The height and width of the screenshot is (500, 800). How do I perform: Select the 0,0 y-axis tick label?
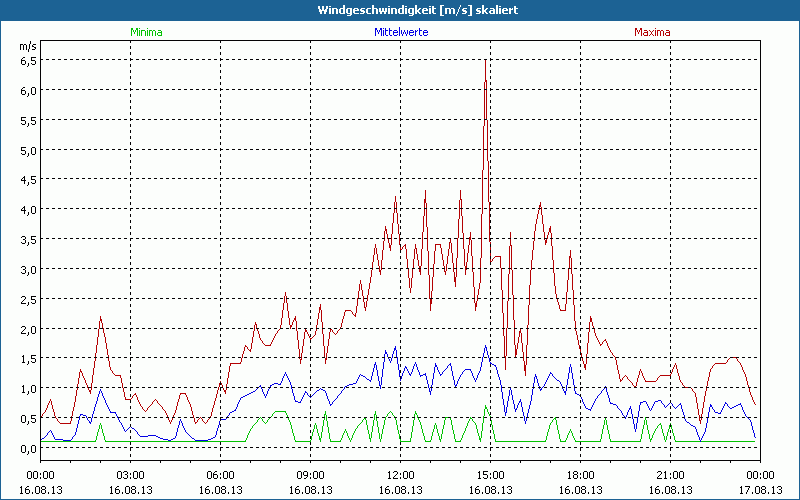coord(28,448)
